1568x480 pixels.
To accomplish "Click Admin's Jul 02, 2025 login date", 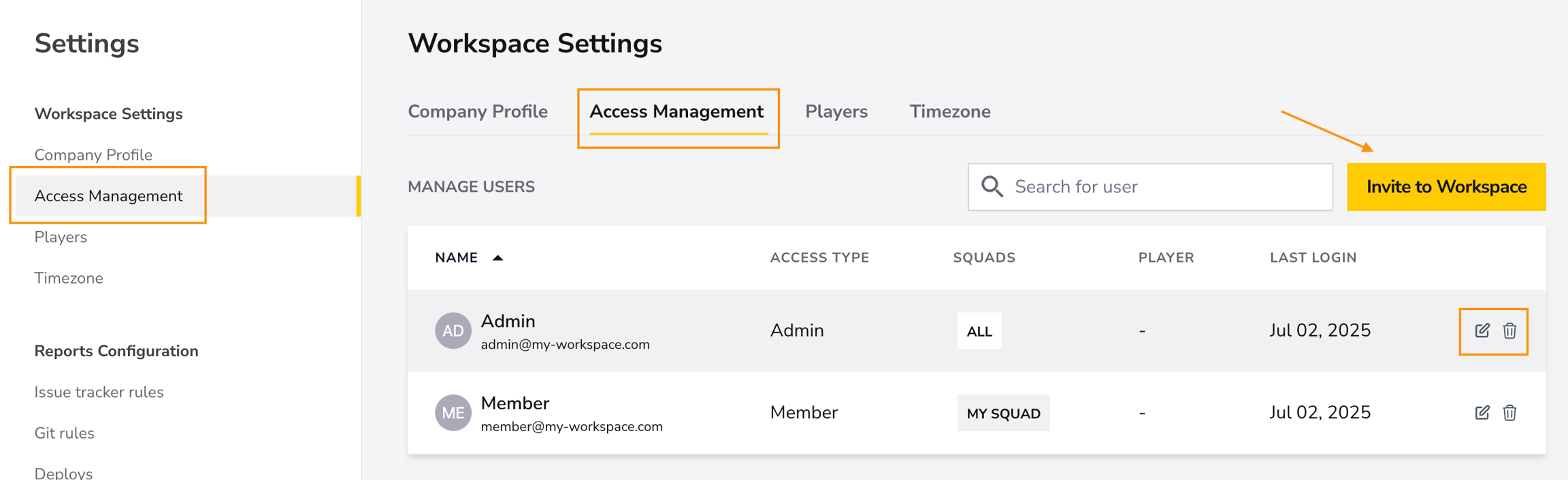I will [x=1320, y=330].
